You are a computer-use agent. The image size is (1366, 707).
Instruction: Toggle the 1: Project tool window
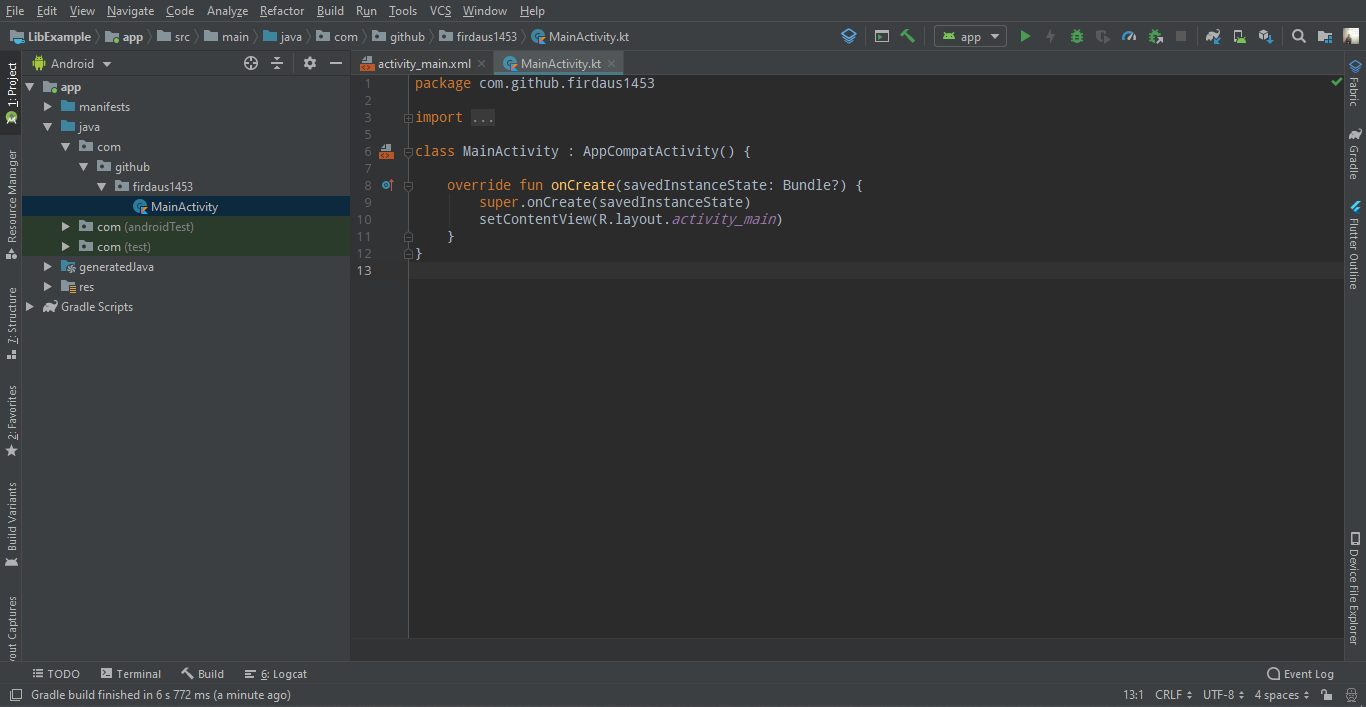click(11, 93)
